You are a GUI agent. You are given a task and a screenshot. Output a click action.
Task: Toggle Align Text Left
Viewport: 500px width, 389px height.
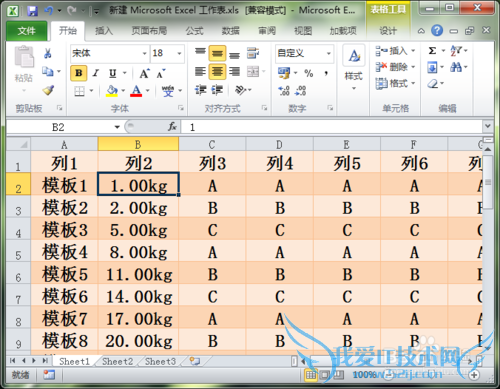[x=200, y=71]
